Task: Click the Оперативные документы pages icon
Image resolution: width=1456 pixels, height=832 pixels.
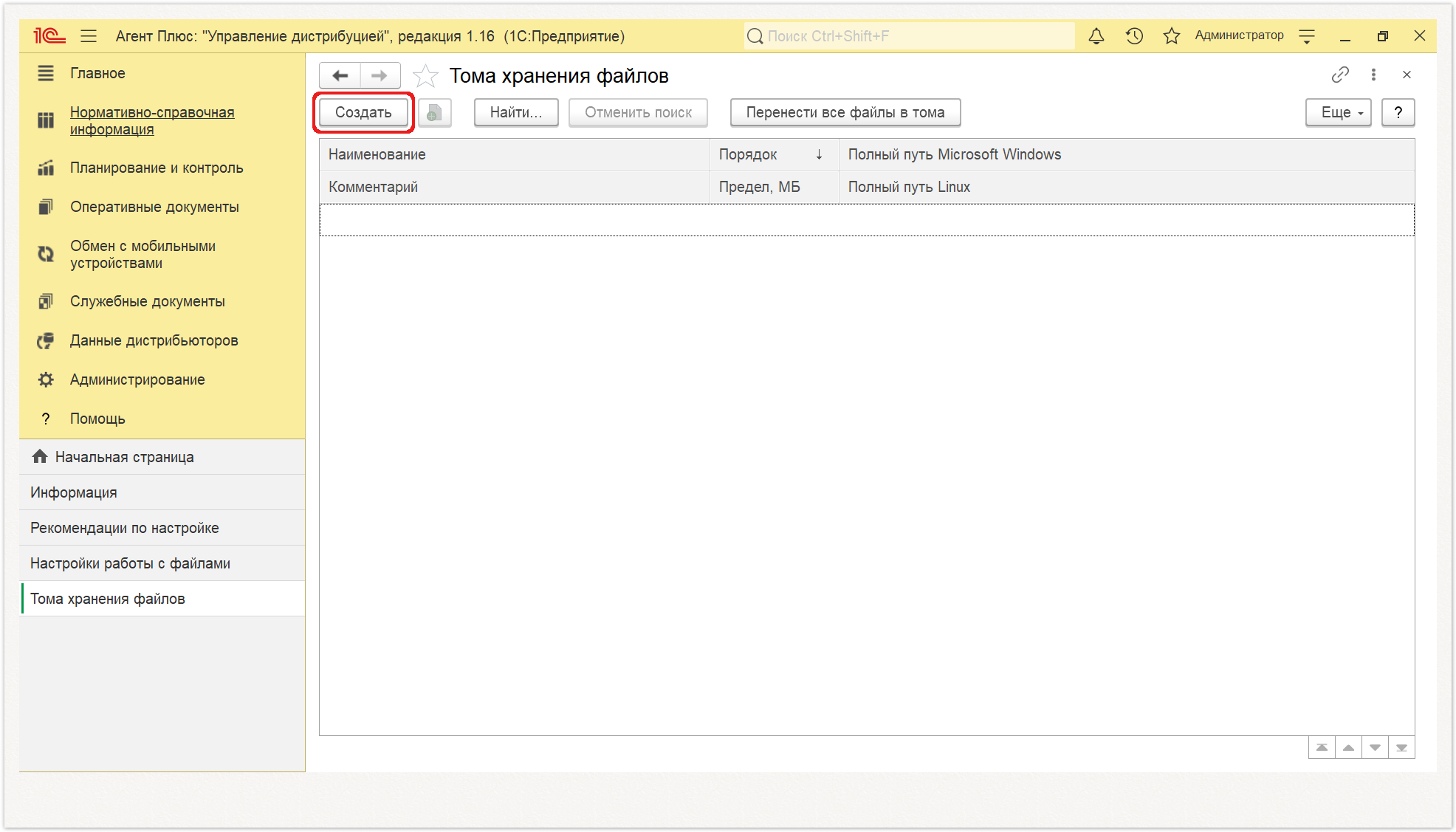Action: click(46, 207)
